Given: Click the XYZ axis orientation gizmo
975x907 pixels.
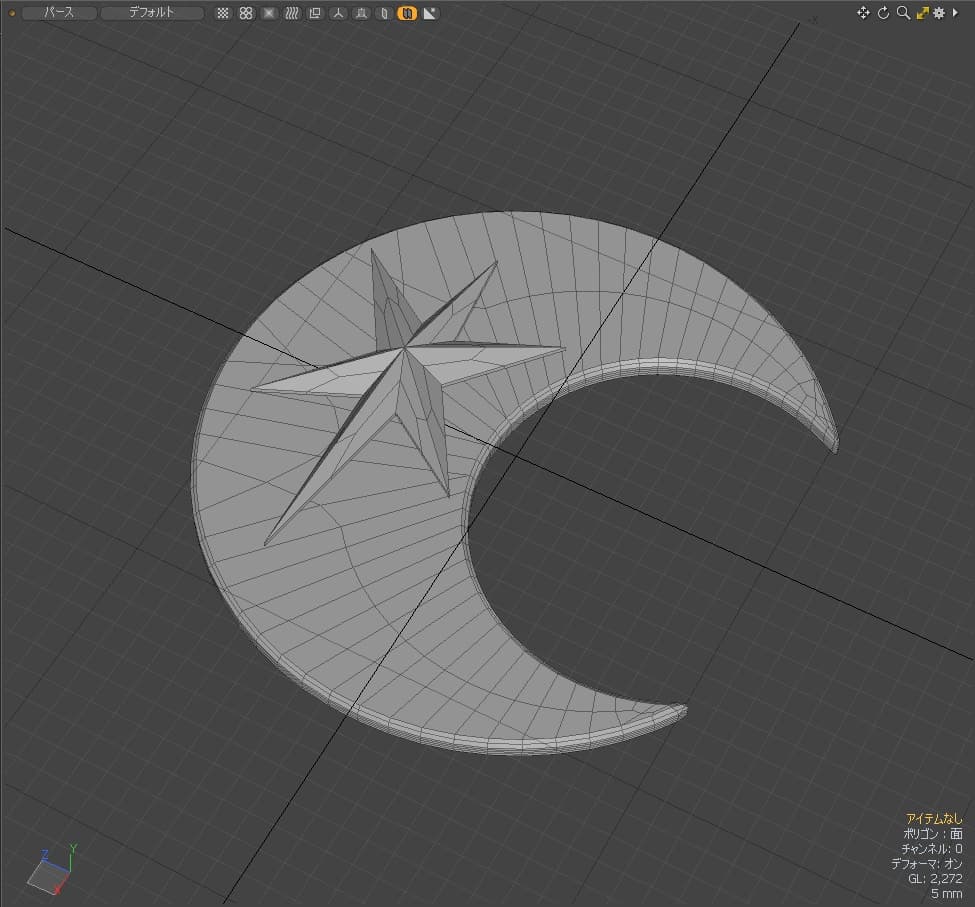Looking at the screenshot, I should pos(53,869).
